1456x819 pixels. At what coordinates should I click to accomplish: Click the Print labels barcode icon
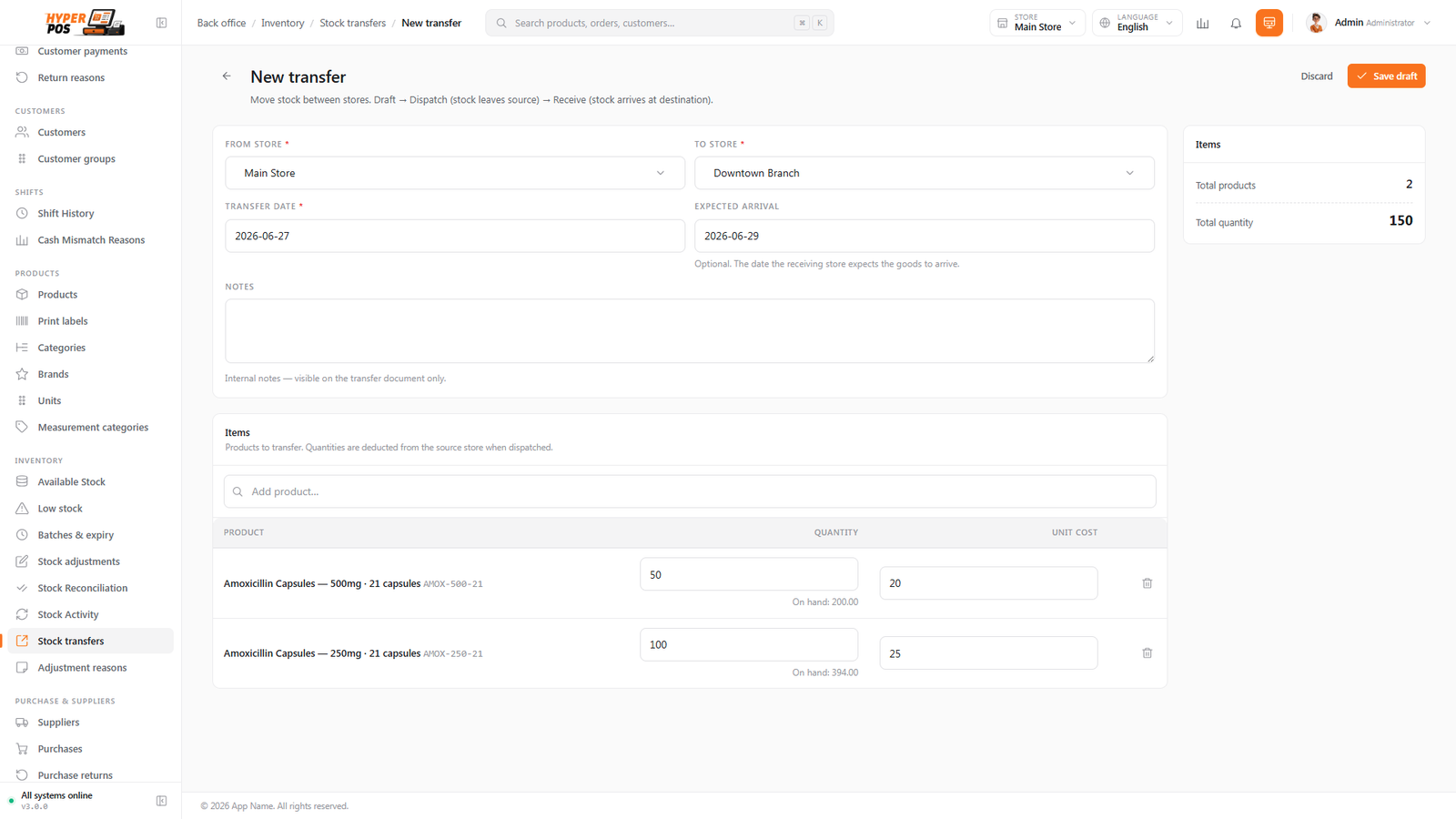pyautogui.click(x=22, y=321)
